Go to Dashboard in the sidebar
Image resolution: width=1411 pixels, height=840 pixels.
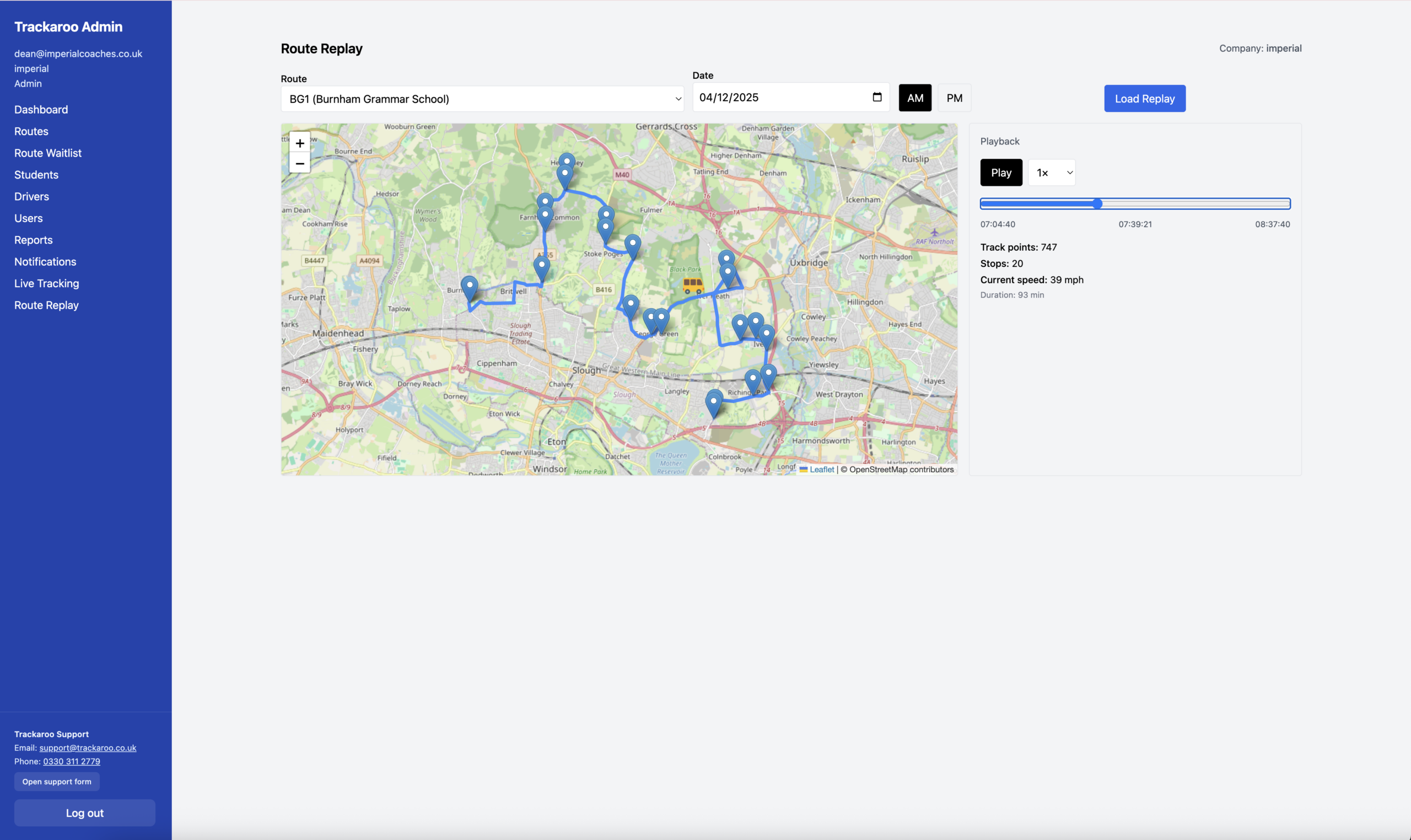point(41,110)
